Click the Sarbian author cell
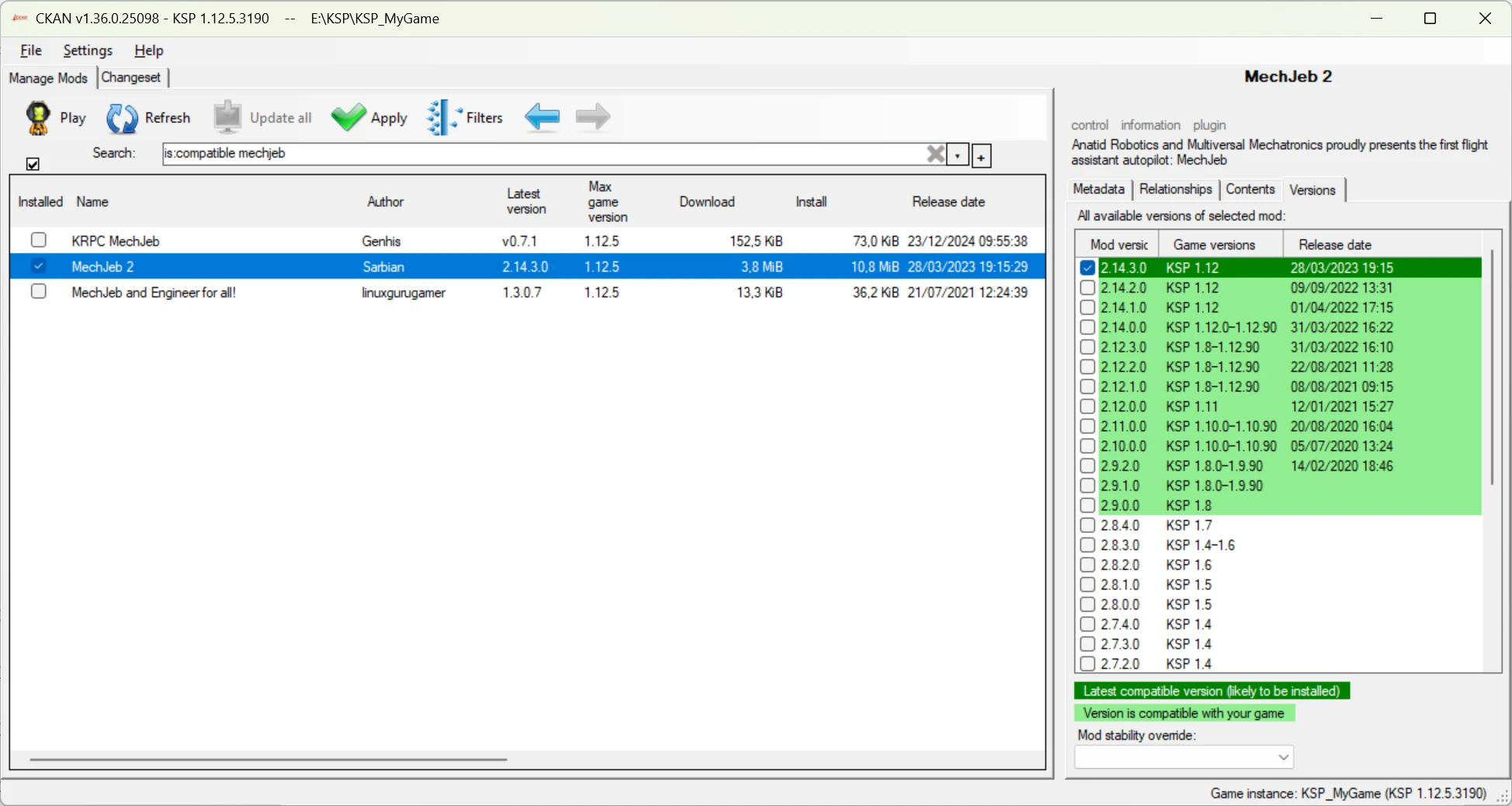This screenshot has height=806, width=1512. click(383, 267)
